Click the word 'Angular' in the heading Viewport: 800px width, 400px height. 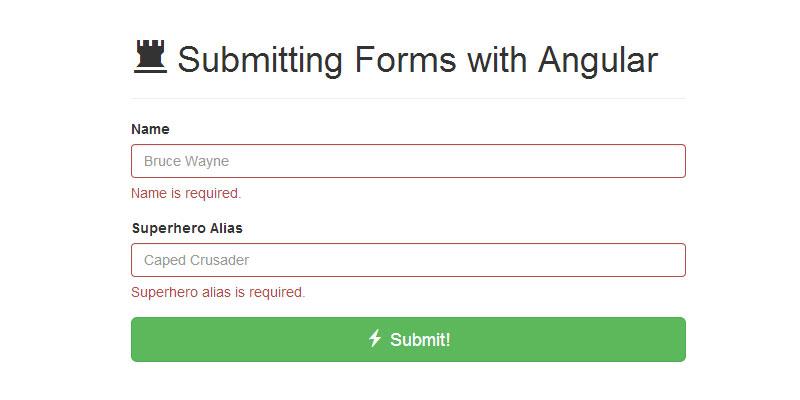click(x=598, y=60)
